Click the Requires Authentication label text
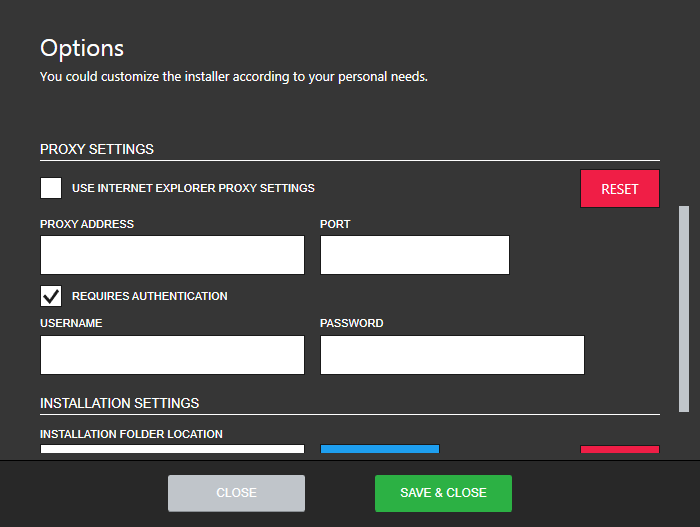The width and height of the screenshot is (700, 527). [x=150, y=296]
